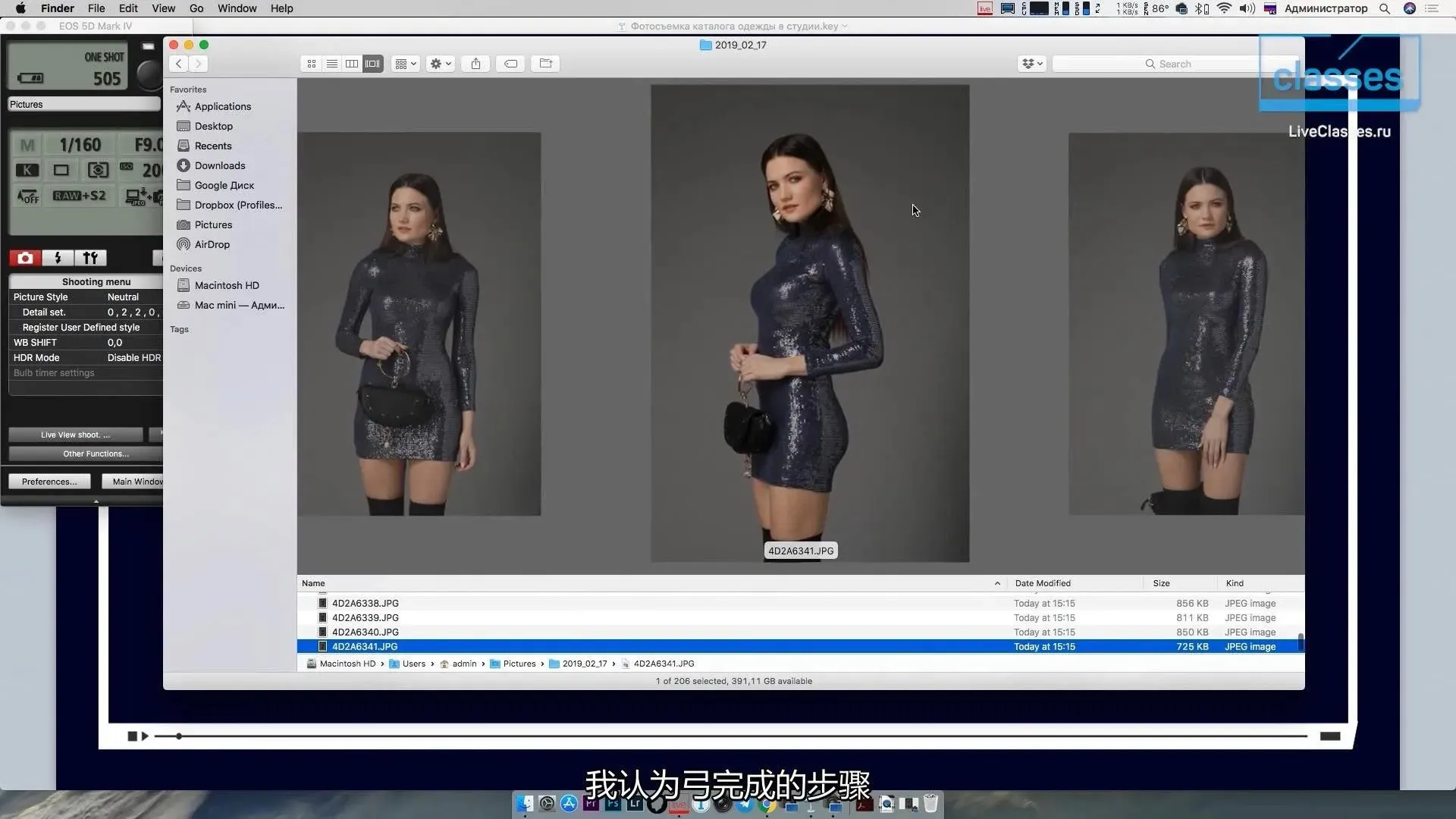Open the File menu

click(96, 8)
